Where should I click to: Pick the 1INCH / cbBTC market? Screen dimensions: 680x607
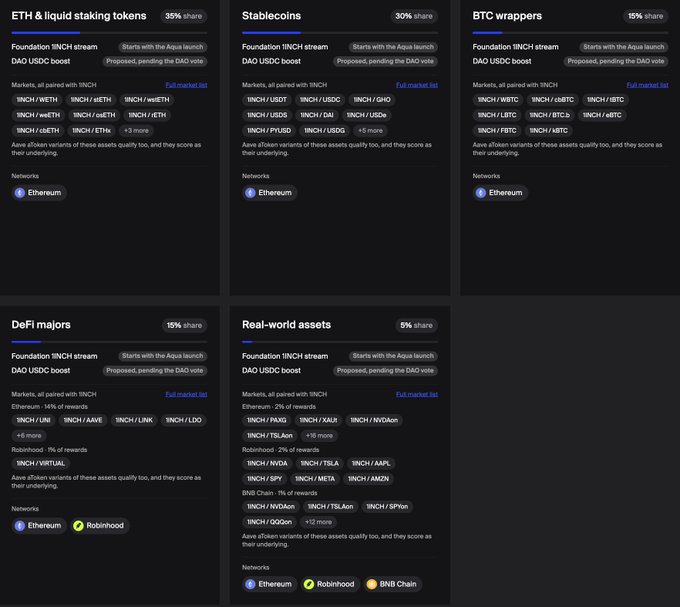pyautogui.click(x=552, y=100)
